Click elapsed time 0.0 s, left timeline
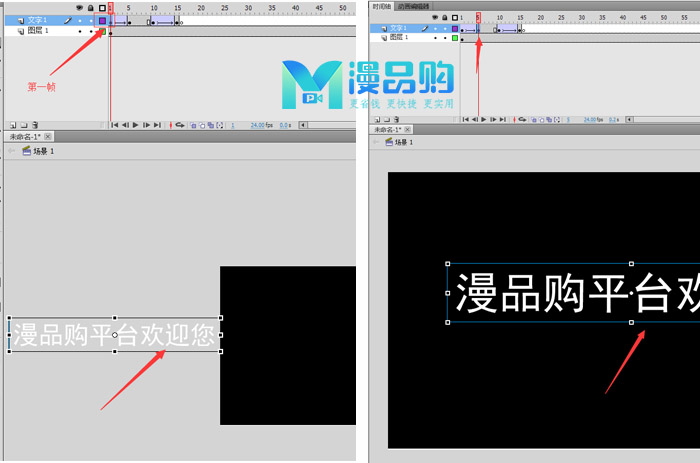This screenshot has width=700, height=463. click(x=285, y=125)
